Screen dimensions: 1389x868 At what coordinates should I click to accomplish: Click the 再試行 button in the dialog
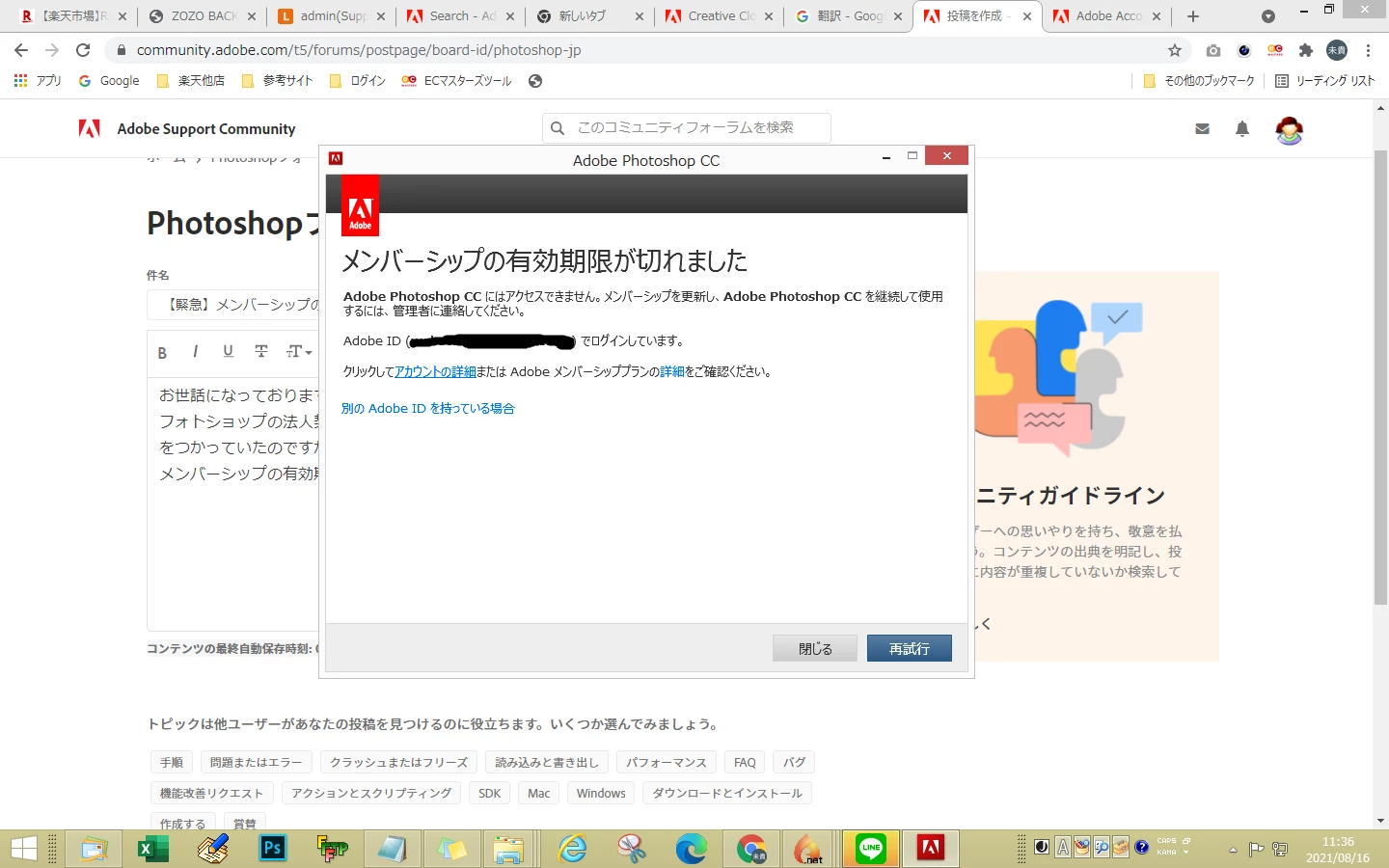click(910, 649)
